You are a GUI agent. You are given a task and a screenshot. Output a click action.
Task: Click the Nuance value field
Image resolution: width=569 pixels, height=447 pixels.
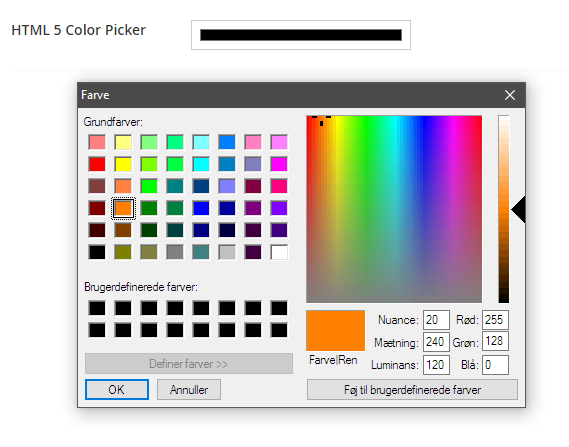(x=436, y=320)
